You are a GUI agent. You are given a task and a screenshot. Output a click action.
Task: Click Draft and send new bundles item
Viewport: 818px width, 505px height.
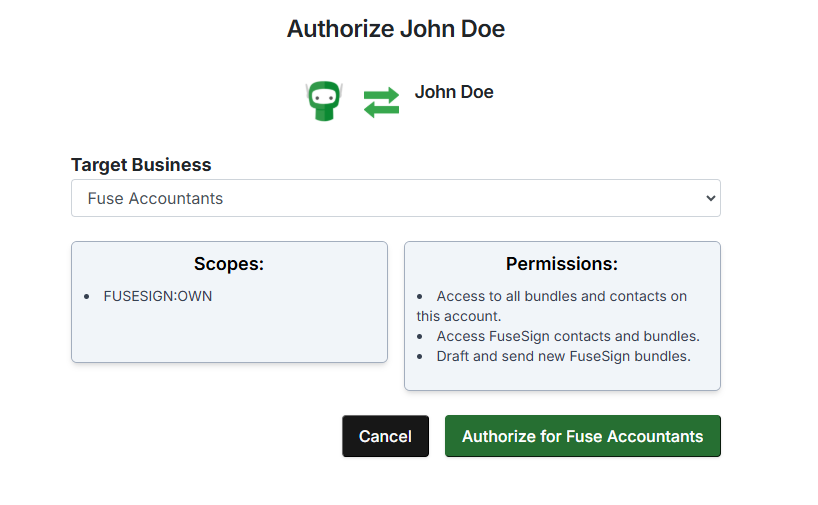pyautogui.click(x=563, y=356)
